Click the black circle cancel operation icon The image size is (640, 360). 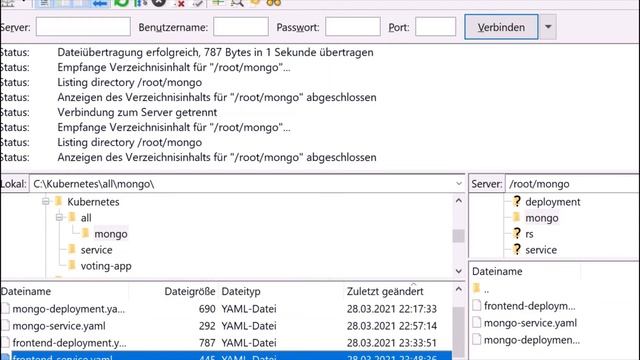tap(159, 3)
